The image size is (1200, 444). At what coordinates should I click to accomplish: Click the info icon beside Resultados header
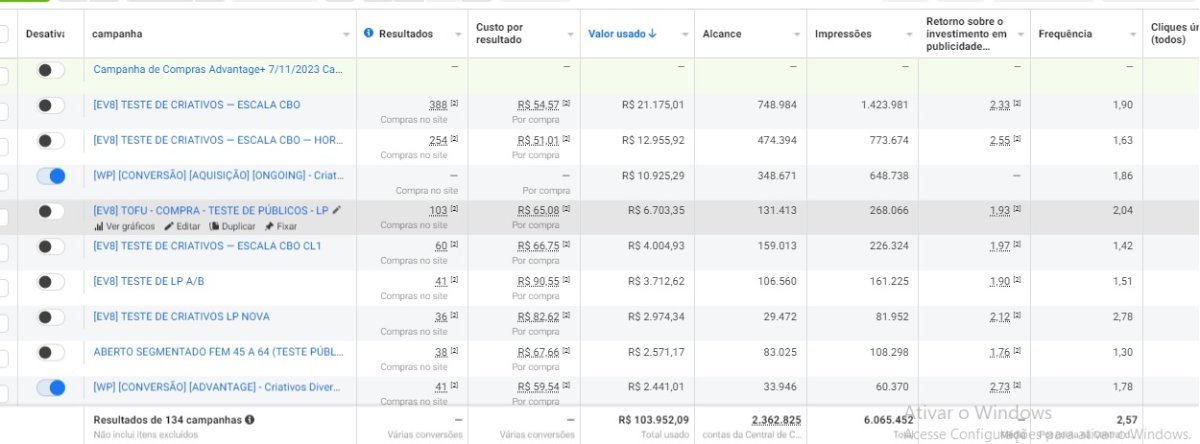pyautogui.click(x=368, y=33)
